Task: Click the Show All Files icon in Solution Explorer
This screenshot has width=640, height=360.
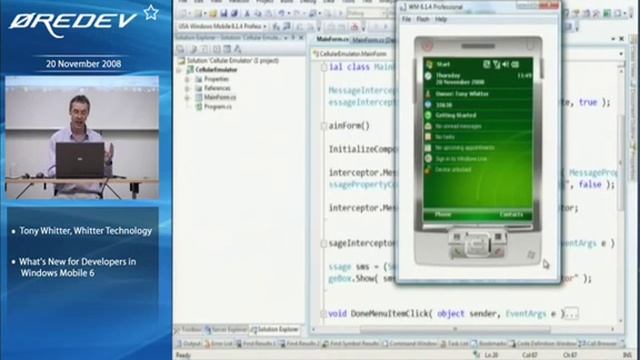Action: pos(193,49)
